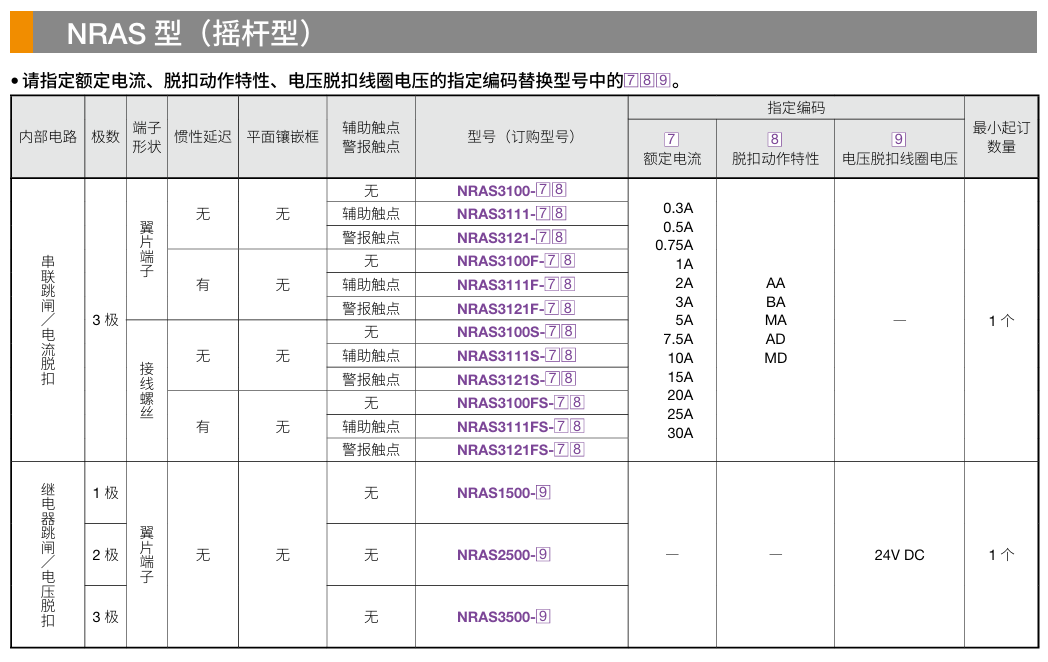This screenshot has width=1048, height=662.
Task: Click the boxed 9 after NRAS2500-
Action: (x=543, y=554)
